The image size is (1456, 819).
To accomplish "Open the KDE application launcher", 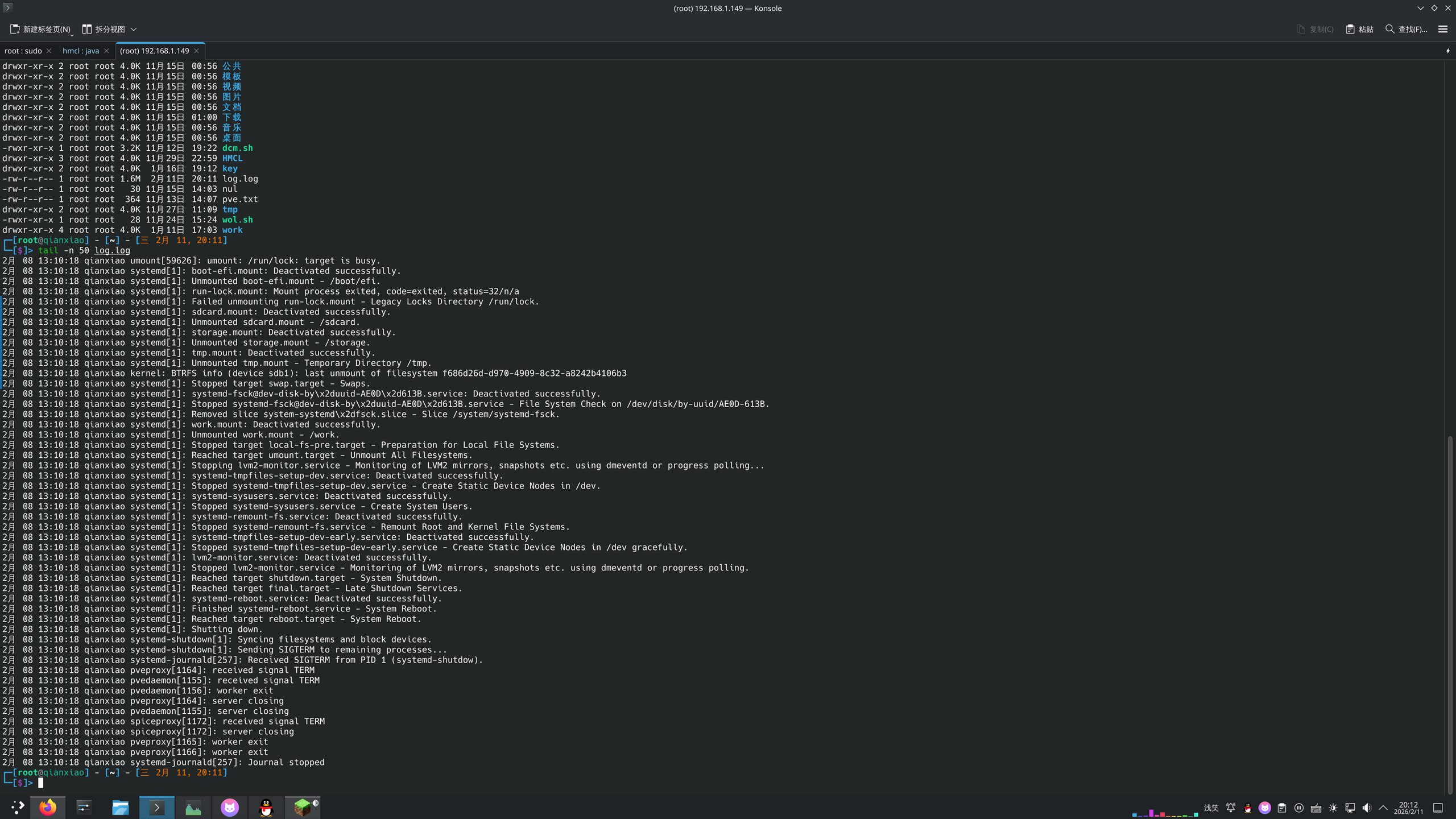I will (x=17, y=808).
